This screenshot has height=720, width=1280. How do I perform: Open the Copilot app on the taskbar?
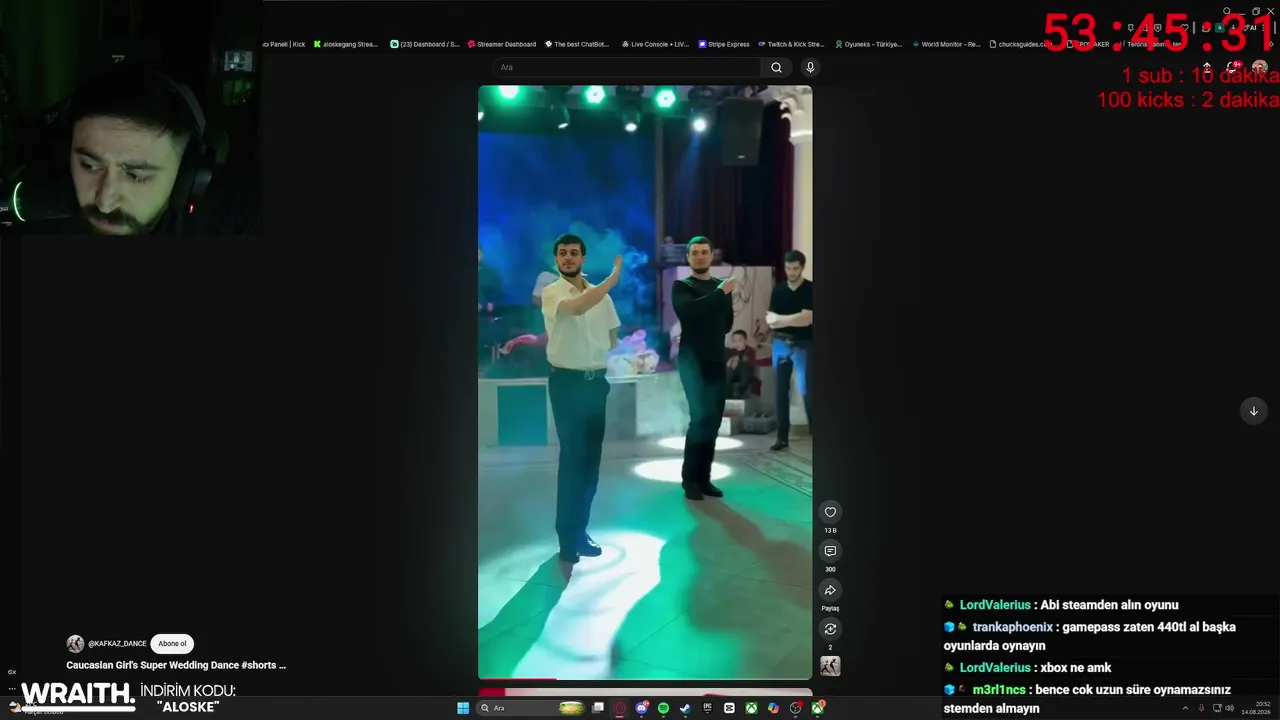773,708
